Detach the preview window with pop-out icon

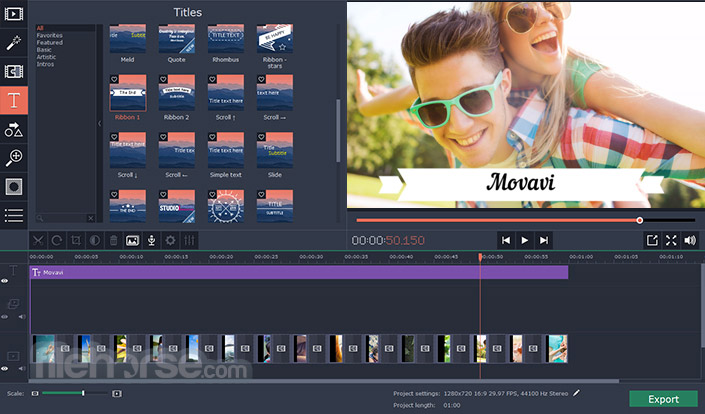click(652, 240)
